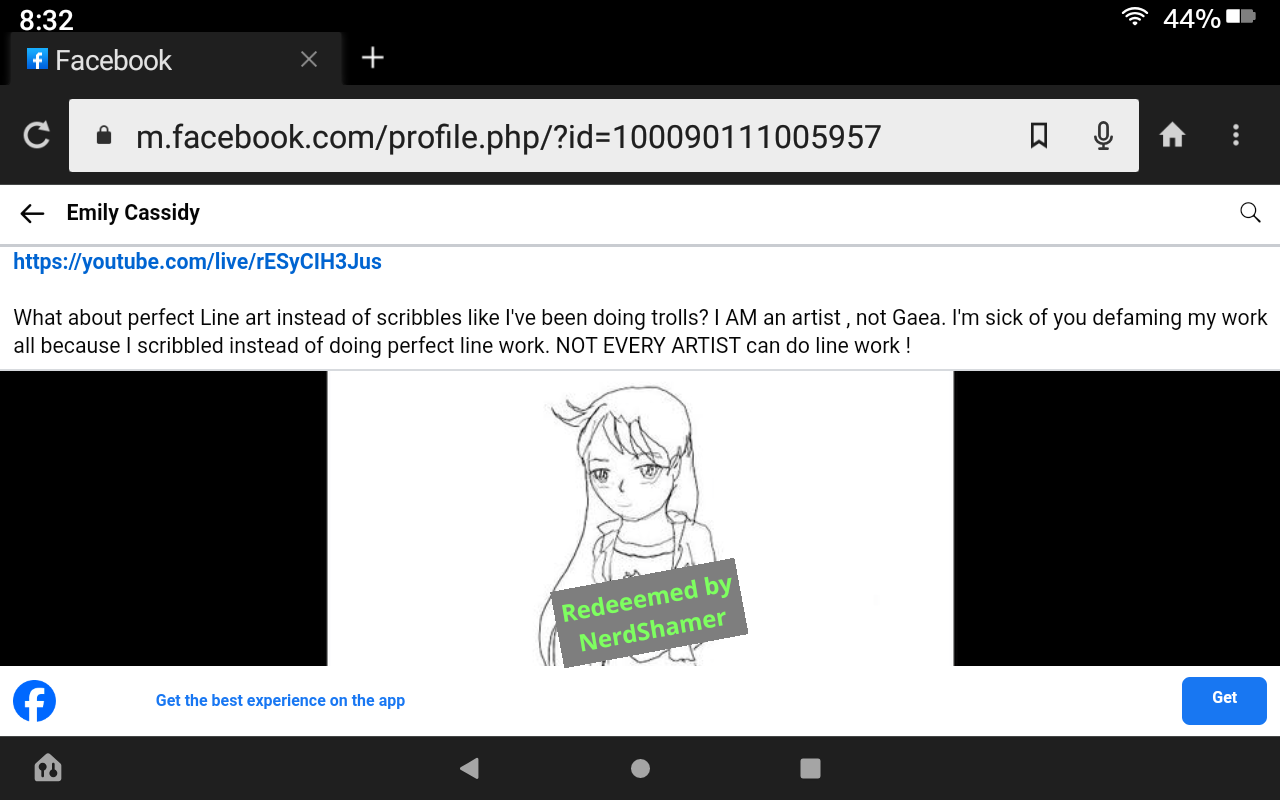Open the browser three-dot menu

coord(1236,135)
